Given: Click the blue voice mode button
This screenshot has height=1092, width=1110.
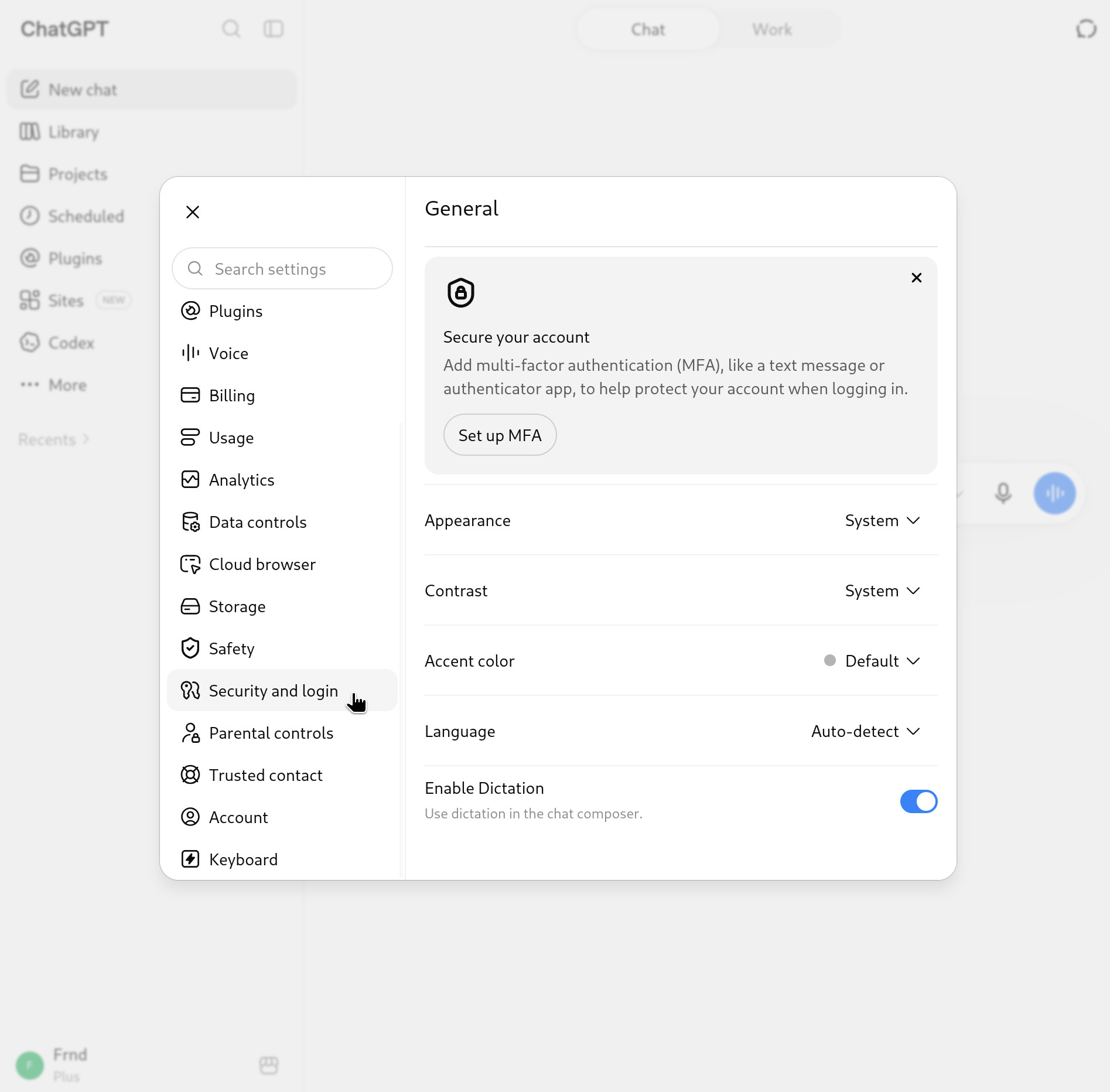Looking at the screenshot, I should click(x=1054, y=493).
